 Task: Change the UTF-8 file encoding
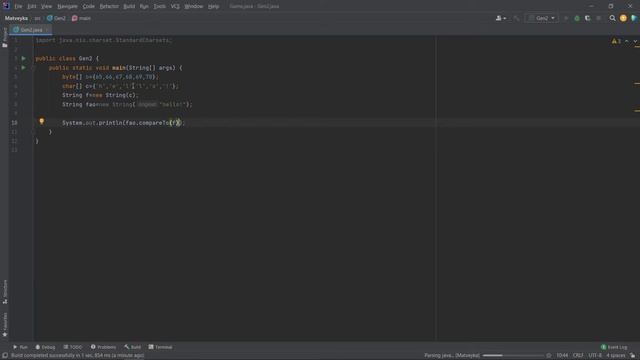[595, 356]
